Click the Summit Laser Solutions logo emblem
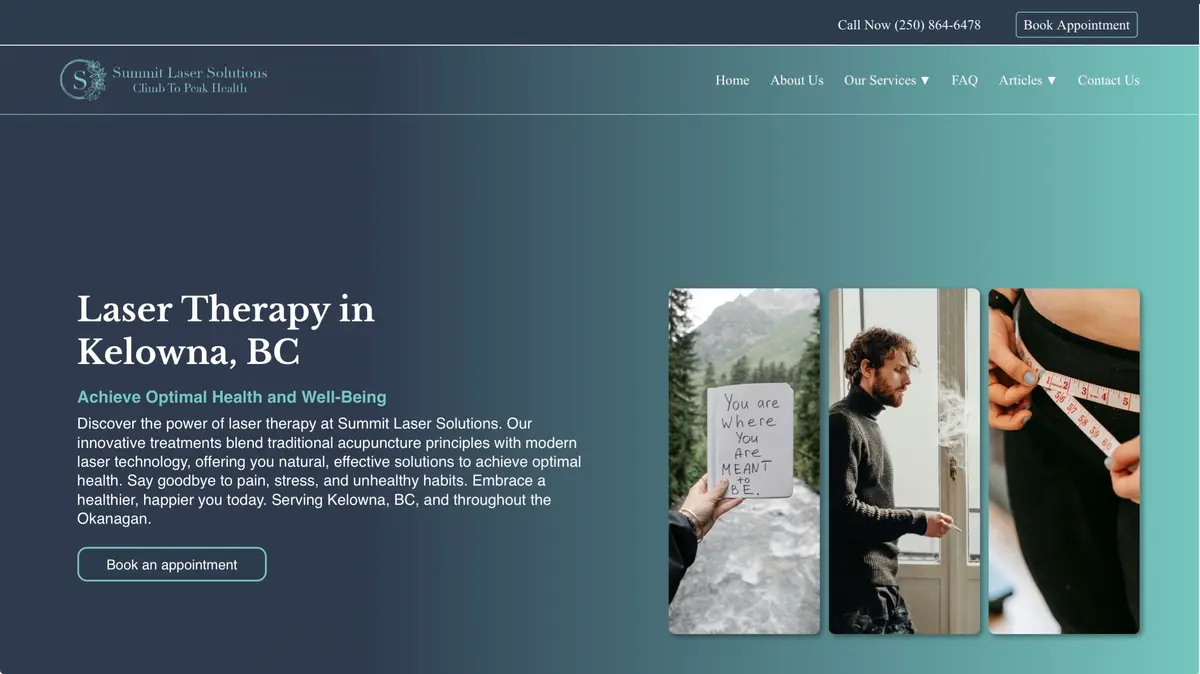Screen dimensions: 1200x674 click(x=83, y=80)
